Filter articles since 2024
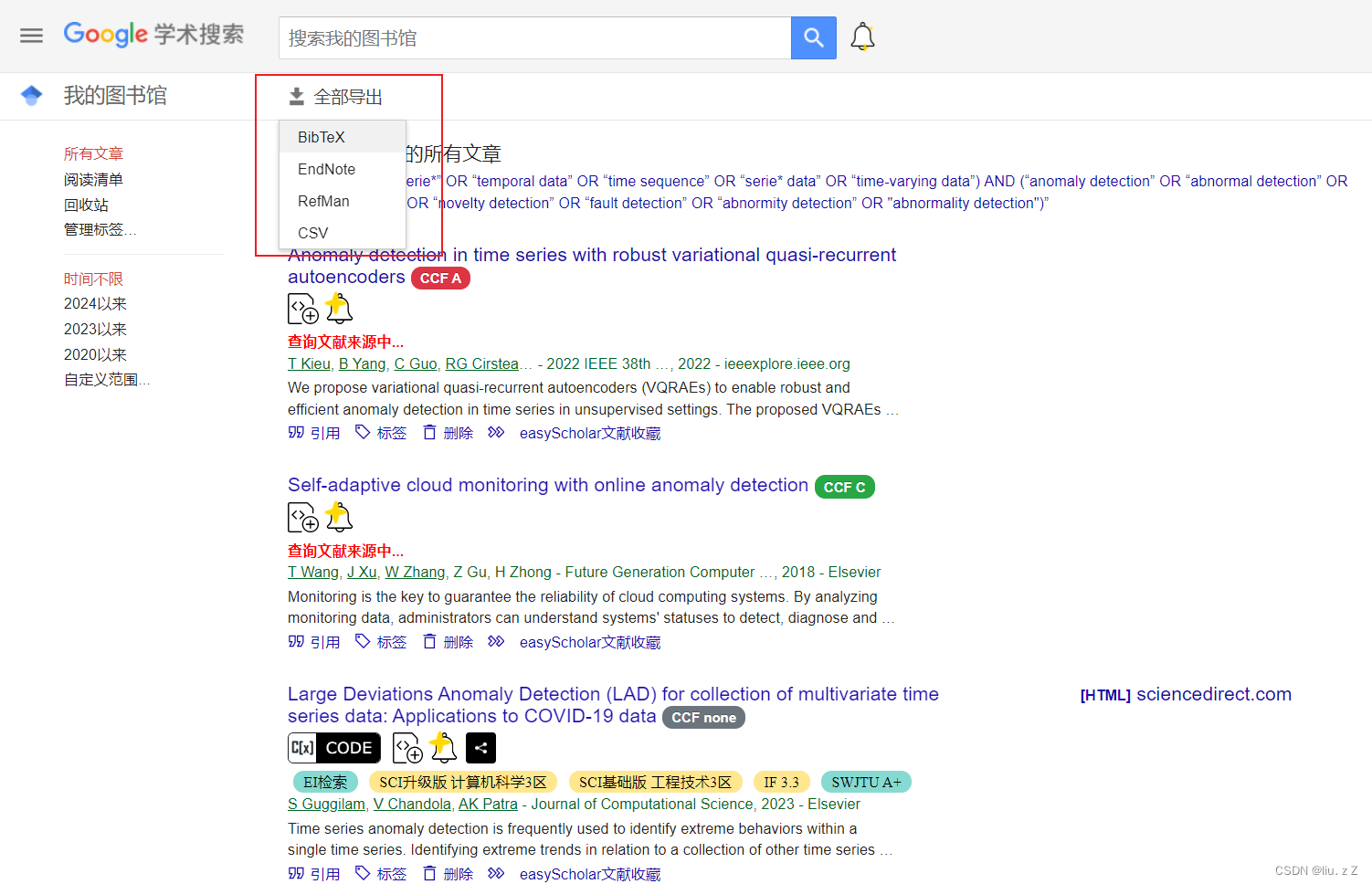The height and width of the screenshot is (884, 1372). [x=95, y=303]
